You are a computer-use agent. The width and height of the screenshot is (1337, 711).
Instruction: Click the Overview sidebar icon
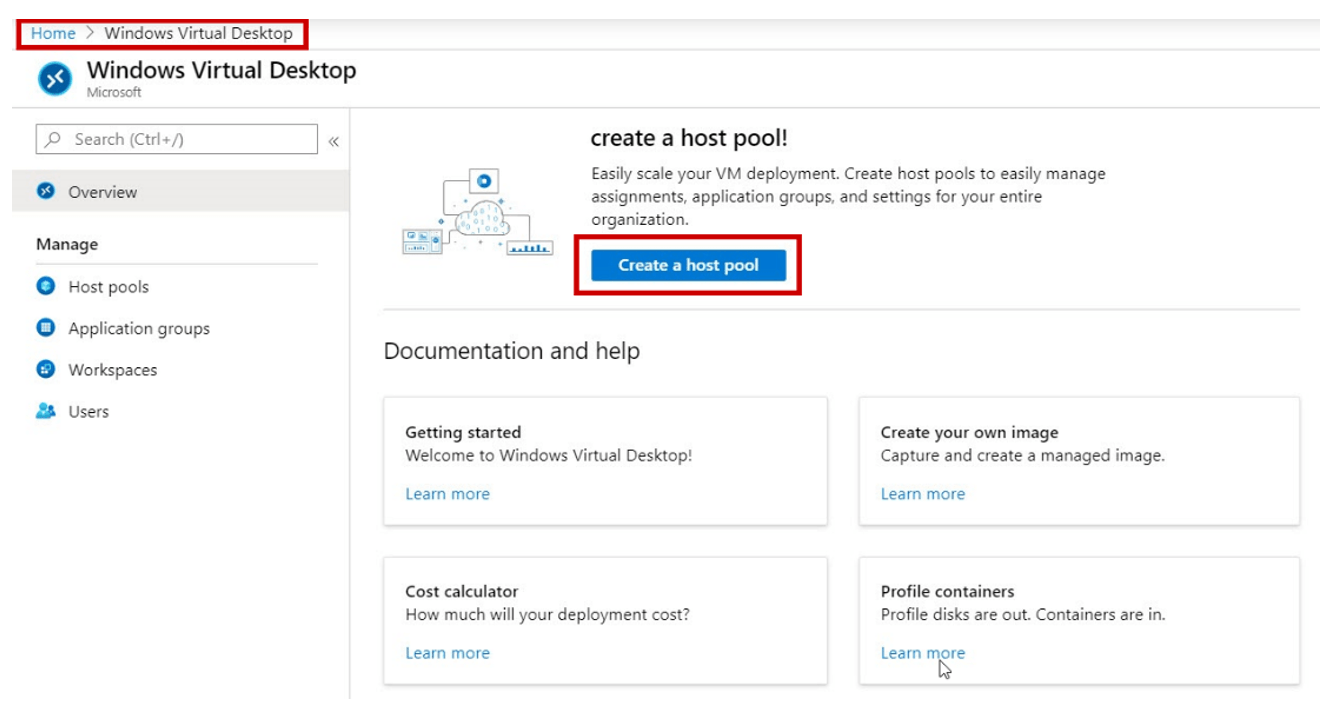click(45, 191)
